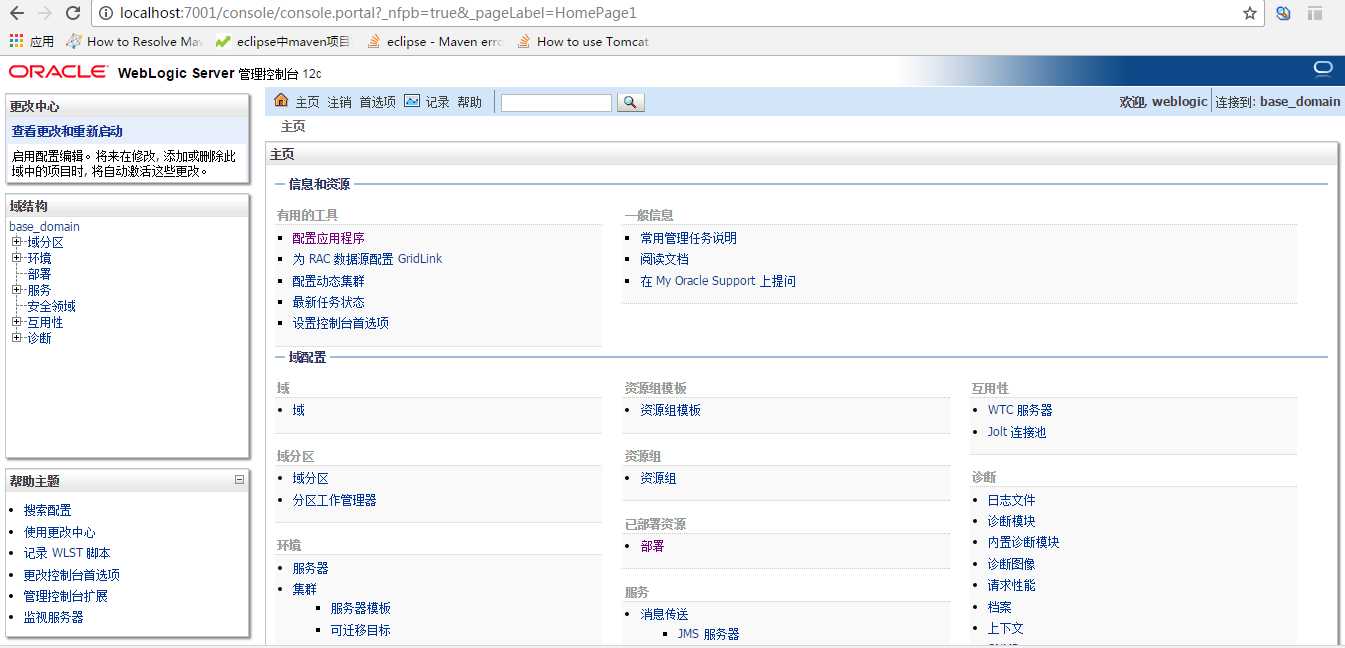
Task: Open 为 RAC 数据源配置 GridLink link
Action: tap(367, 259)
